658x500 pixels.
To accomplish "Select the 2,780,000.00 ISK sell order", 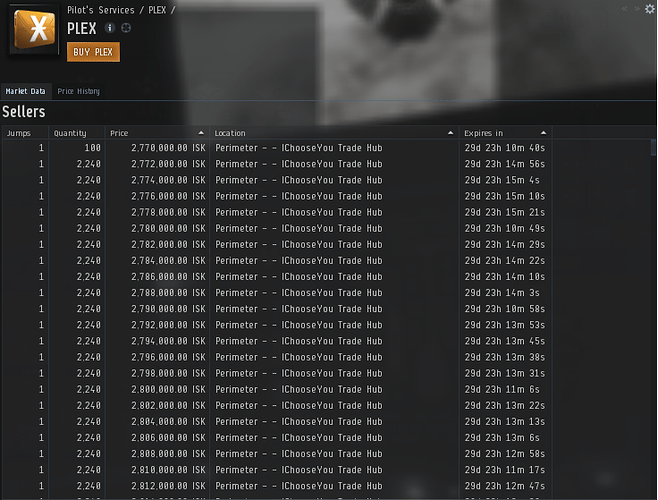I will (x=326, y=228).
